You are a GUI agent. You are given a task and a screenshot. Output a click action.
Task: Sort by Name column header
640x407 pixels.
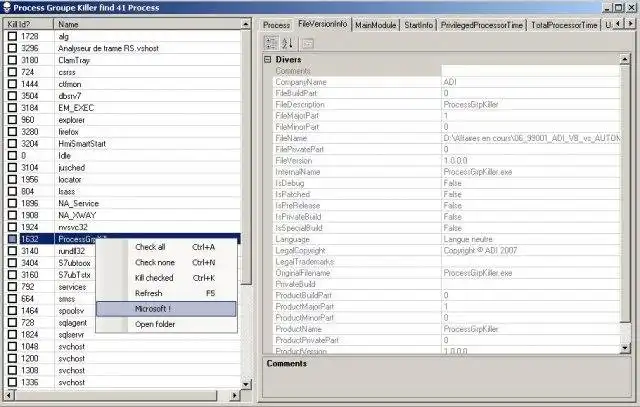147,24
